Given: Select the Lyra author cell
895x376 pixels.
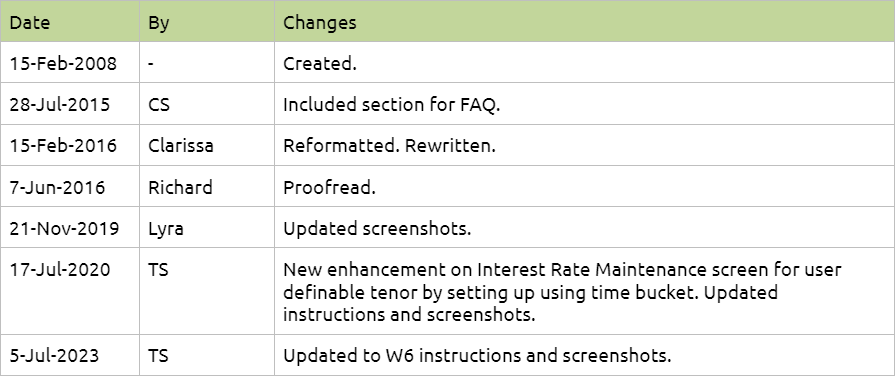Looking at the screenshot, I should tap(207, 228).
